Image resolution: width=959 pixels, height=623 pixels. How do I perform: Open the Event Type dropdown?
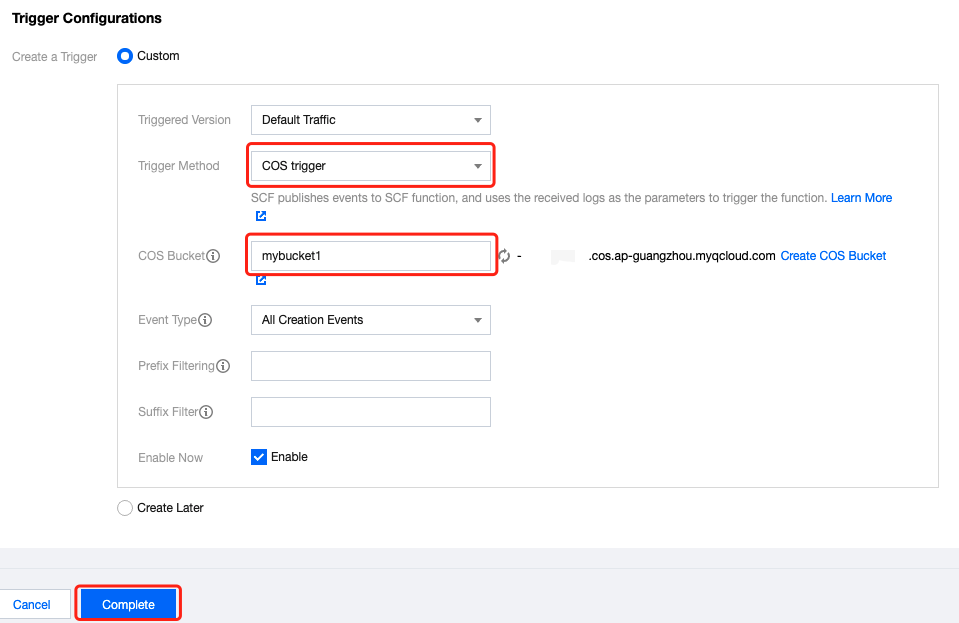click(370, 320)
